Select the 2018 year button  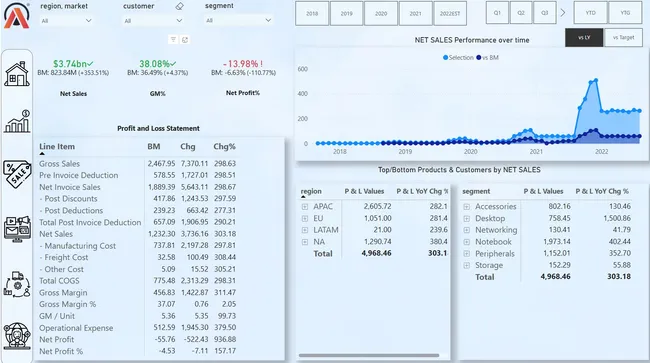(312, 13)
